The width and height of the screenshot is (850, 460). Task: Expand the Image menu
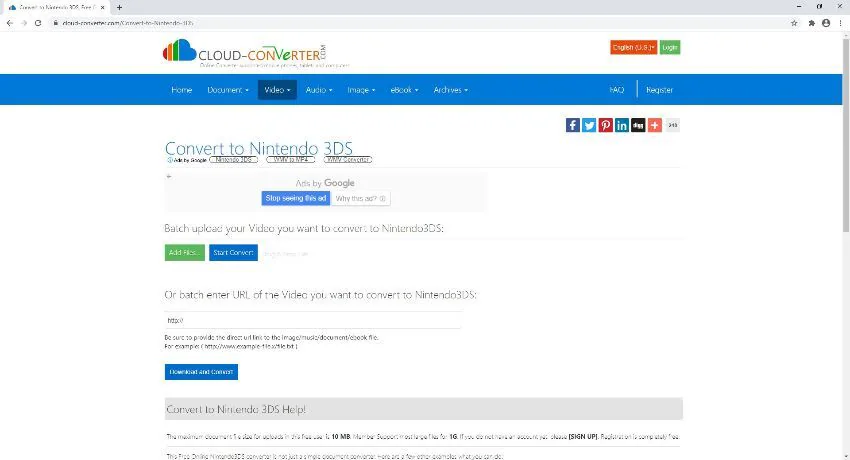tap(361, 90)
